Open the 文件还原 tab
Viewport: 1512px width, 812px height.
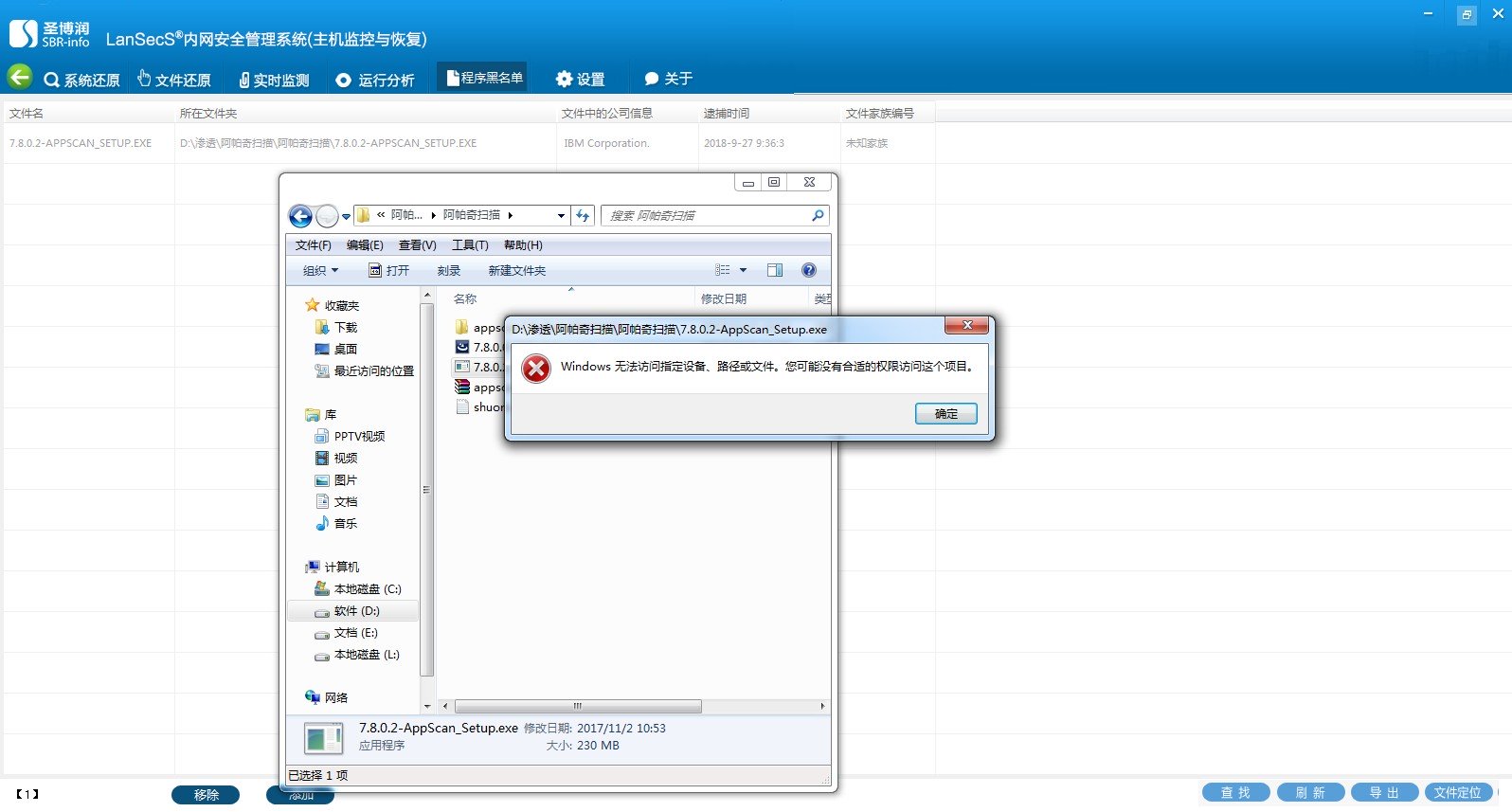click(x=173, y=80)
